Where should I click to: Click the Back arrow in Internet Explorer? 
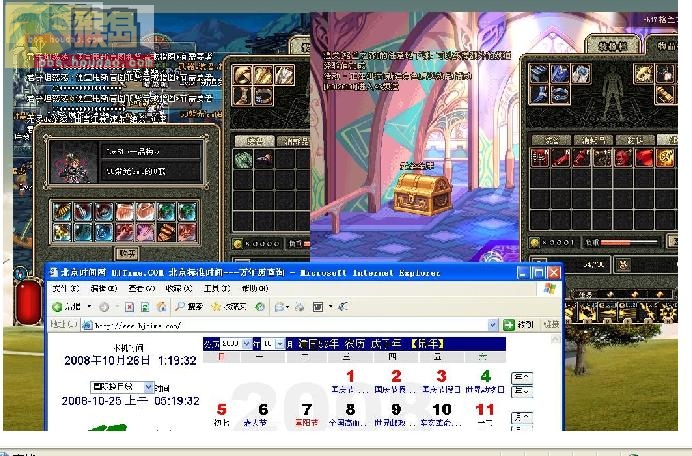(58, 306)
